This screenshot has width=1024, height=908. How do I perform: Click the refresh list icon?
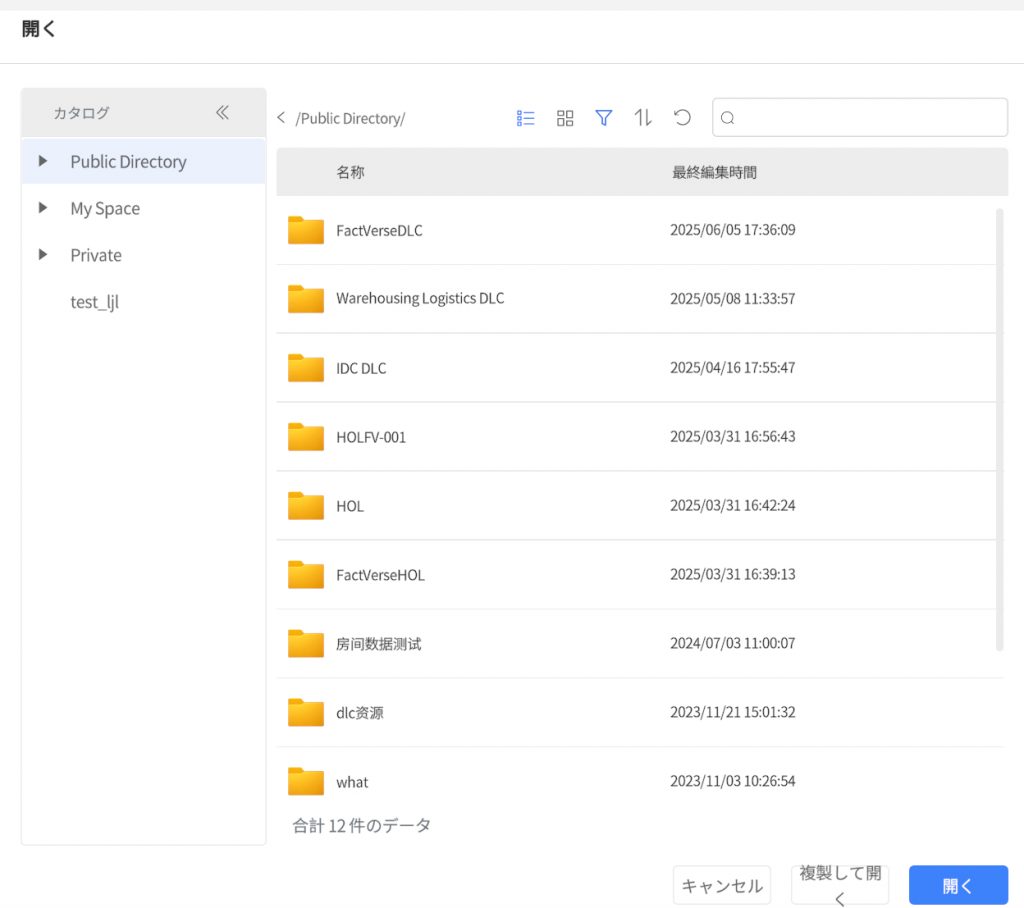pos(682,118)
